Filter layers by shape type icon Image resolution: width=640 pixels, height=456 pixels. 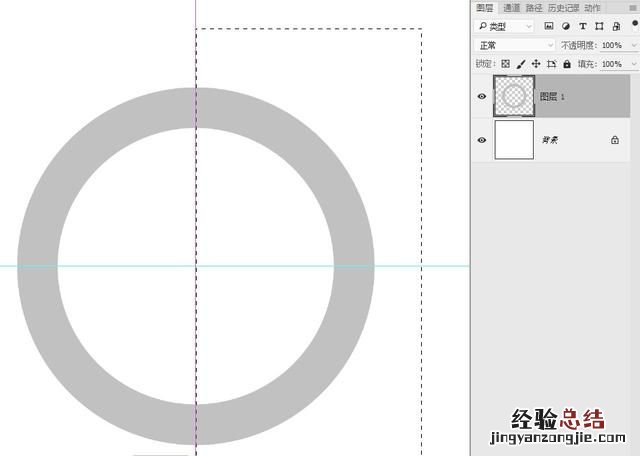pos(599,26)
